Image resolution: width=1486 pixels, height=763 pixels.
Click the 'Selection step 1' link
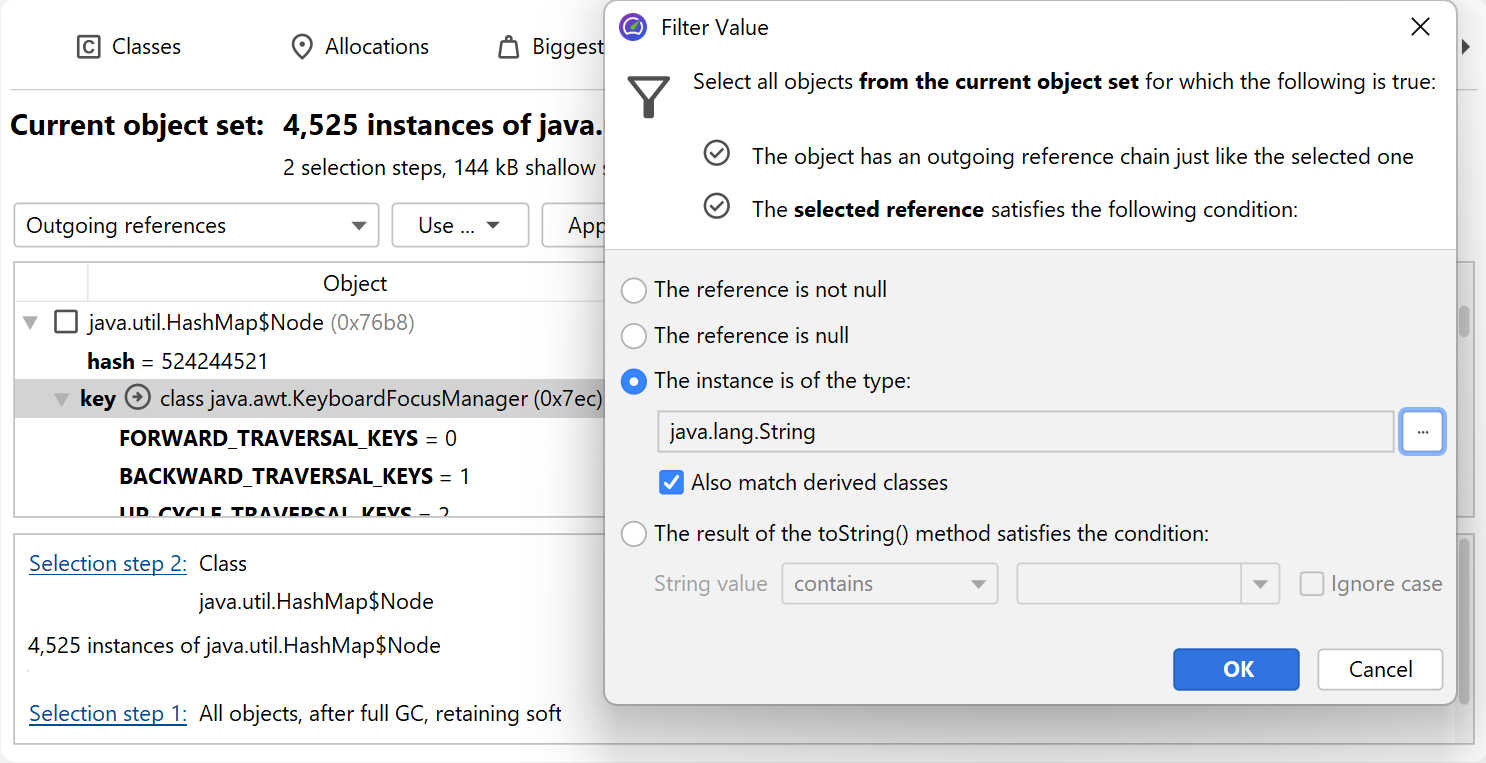tap(108, 713)
